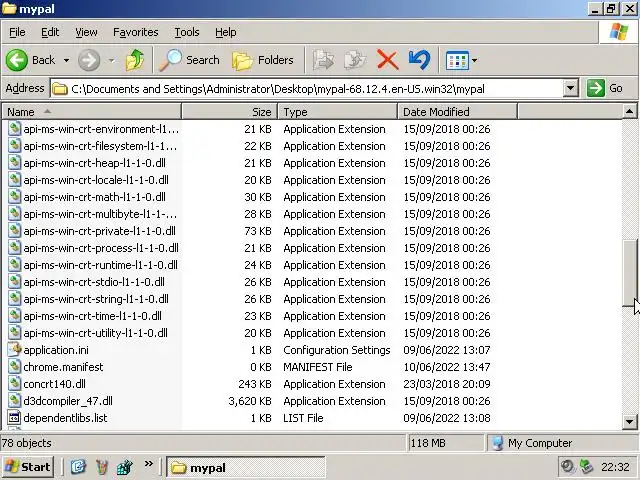Sort by the Size column header
640x480 pixels.
click(x=229, y=111)
